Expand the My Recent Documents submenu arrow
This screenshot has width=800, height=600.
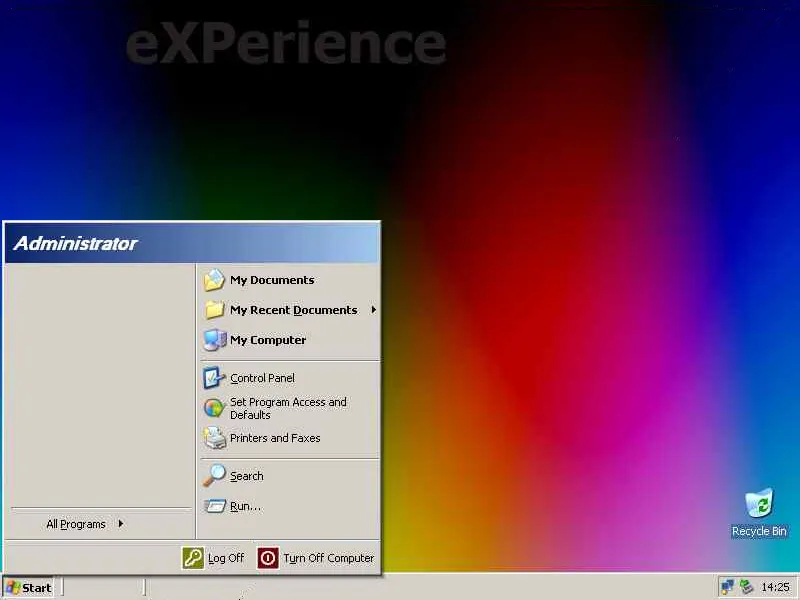(373, 310)
